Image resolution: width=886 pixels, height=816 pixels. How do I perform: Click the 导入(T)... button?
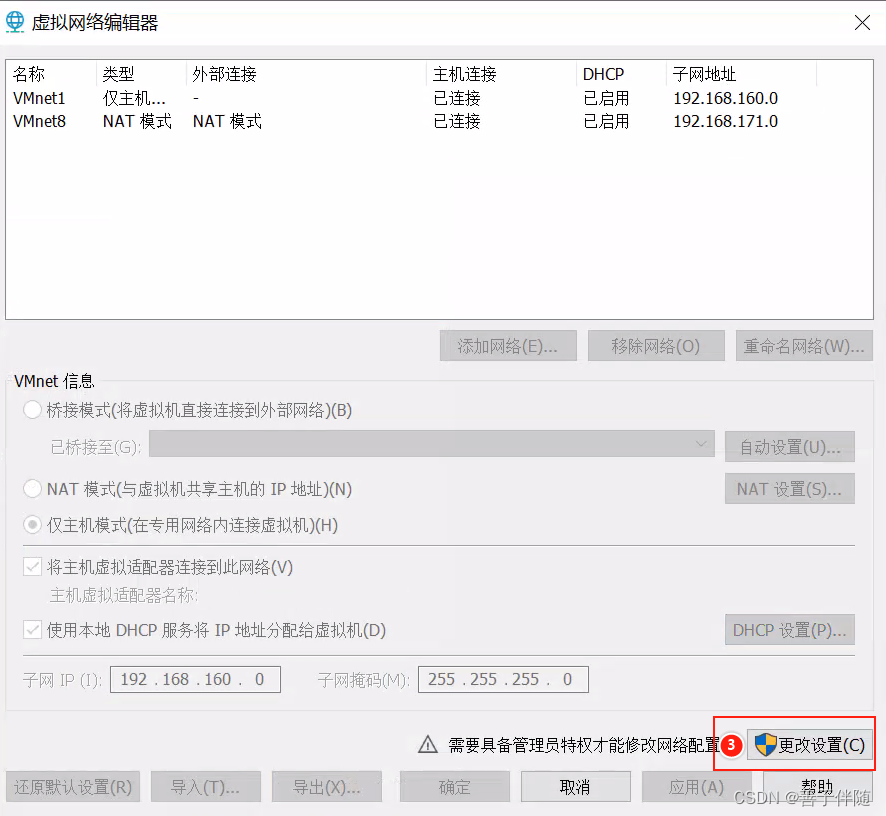(206, 787)
